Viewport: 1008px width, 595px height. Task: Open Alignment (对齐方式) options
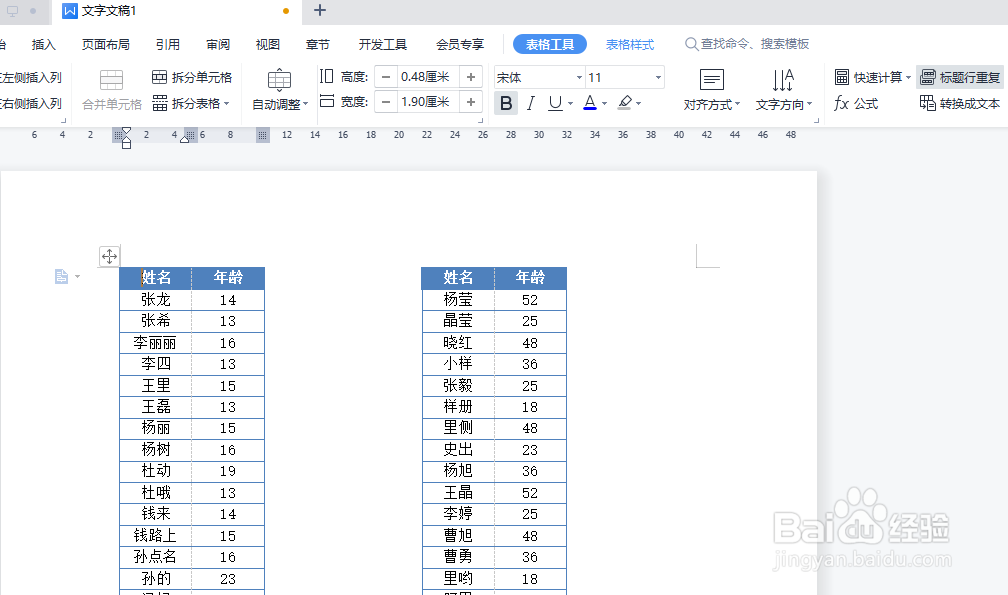pos(712,88)
